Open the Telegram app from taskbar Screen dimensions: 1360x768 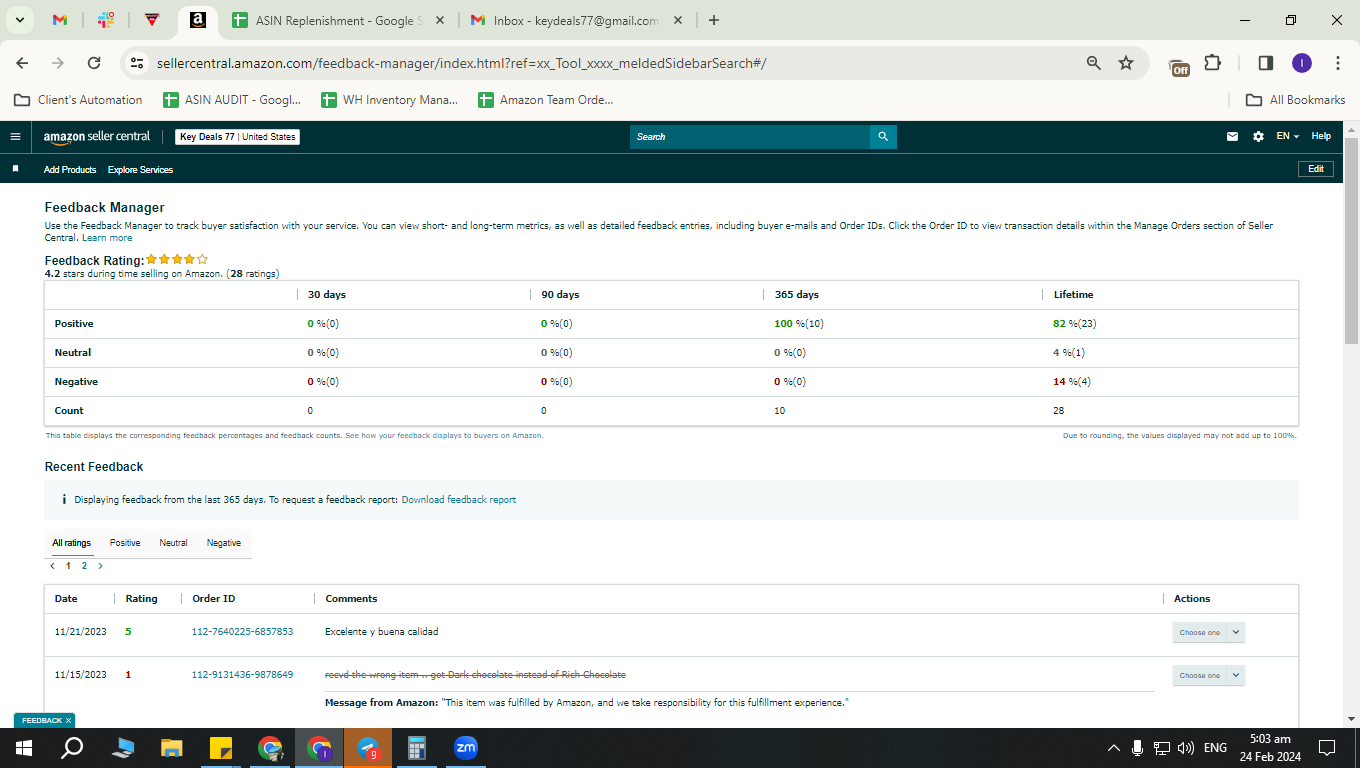click(368, 748)
